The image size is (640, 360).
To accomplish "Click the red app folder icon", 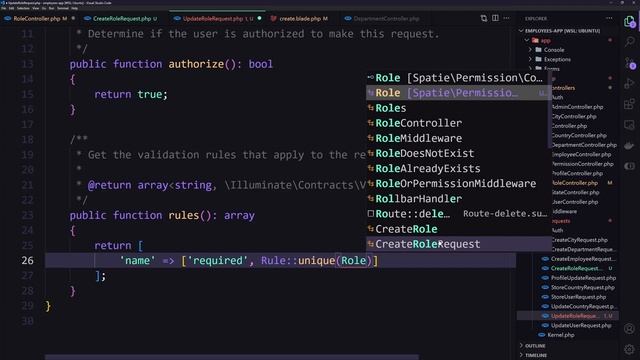I will point(536,40).
